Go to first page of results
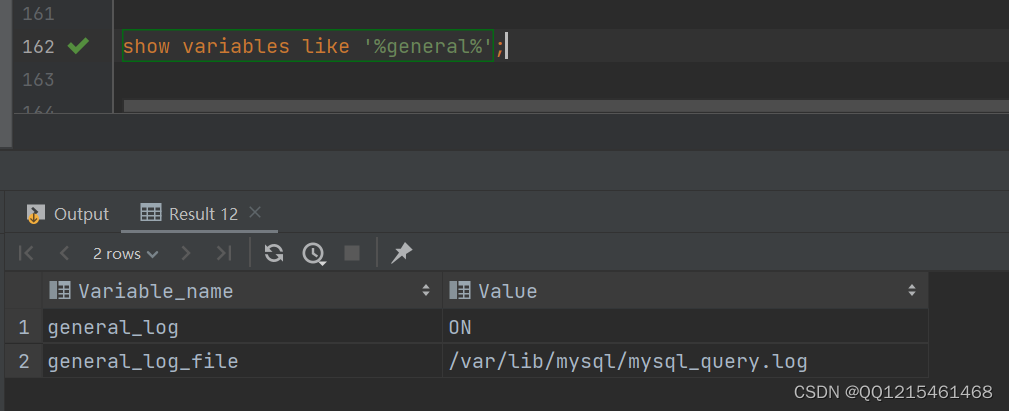This screenshot has width=1009, height=411. click(x=26, y=253)
